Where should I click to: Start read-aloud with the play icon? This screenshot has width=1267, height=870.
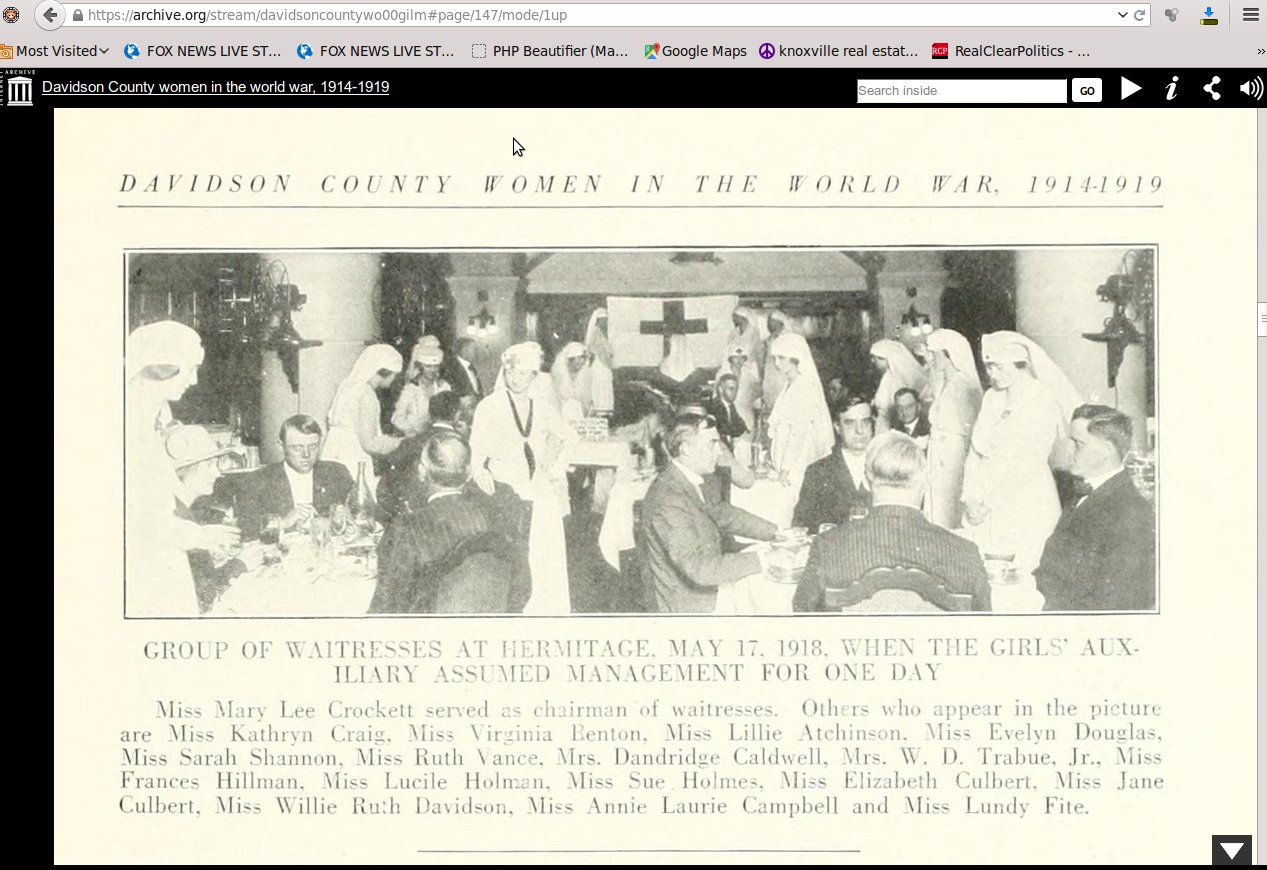pyautogui.click(x=1131, y=89)
